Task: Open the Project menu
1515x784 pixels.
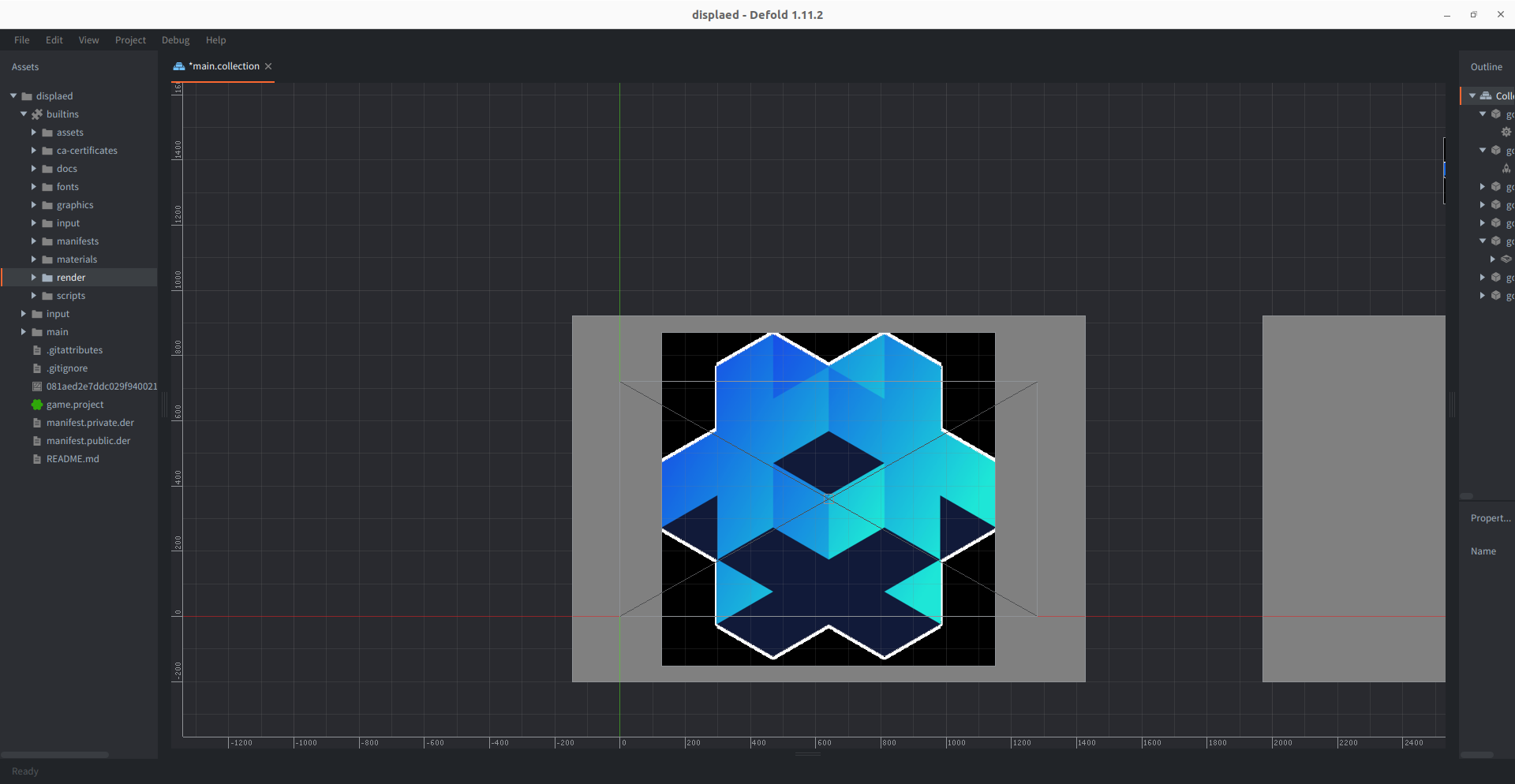Action: tap(130, 40)
